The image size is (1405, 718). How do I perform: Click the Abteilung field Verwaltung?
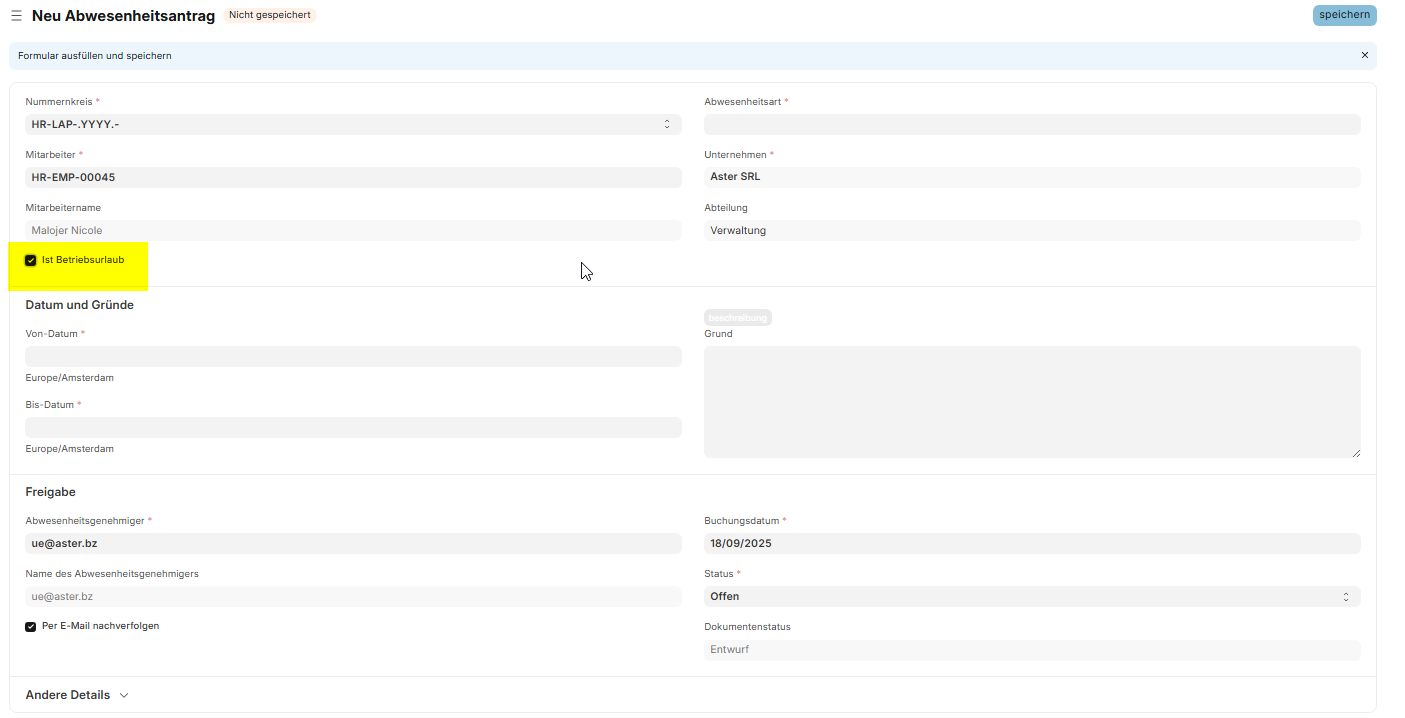1032,230
